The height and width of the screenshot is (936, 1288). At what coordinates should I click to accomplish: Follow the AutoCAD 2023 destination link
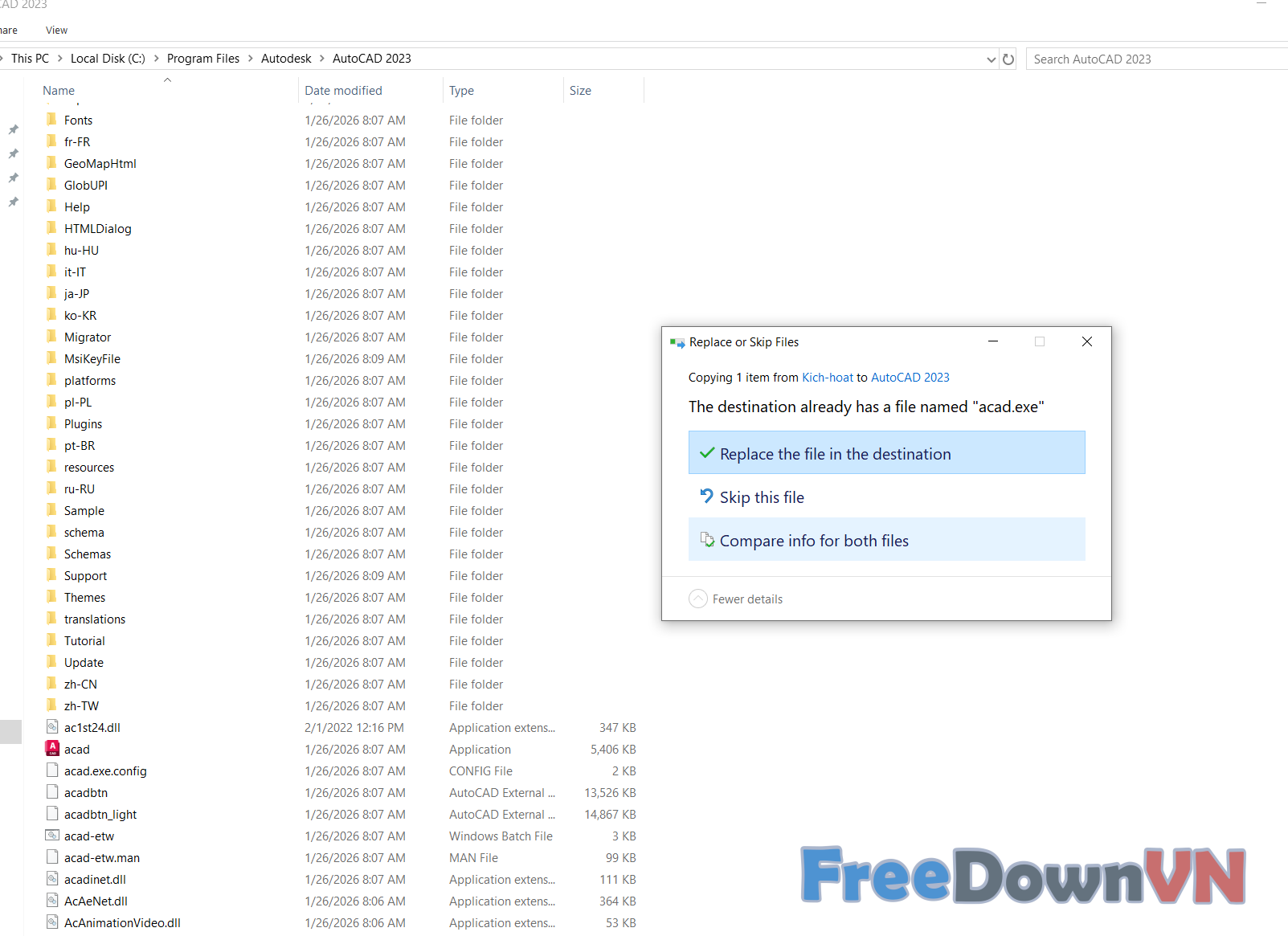pos(910,378)
